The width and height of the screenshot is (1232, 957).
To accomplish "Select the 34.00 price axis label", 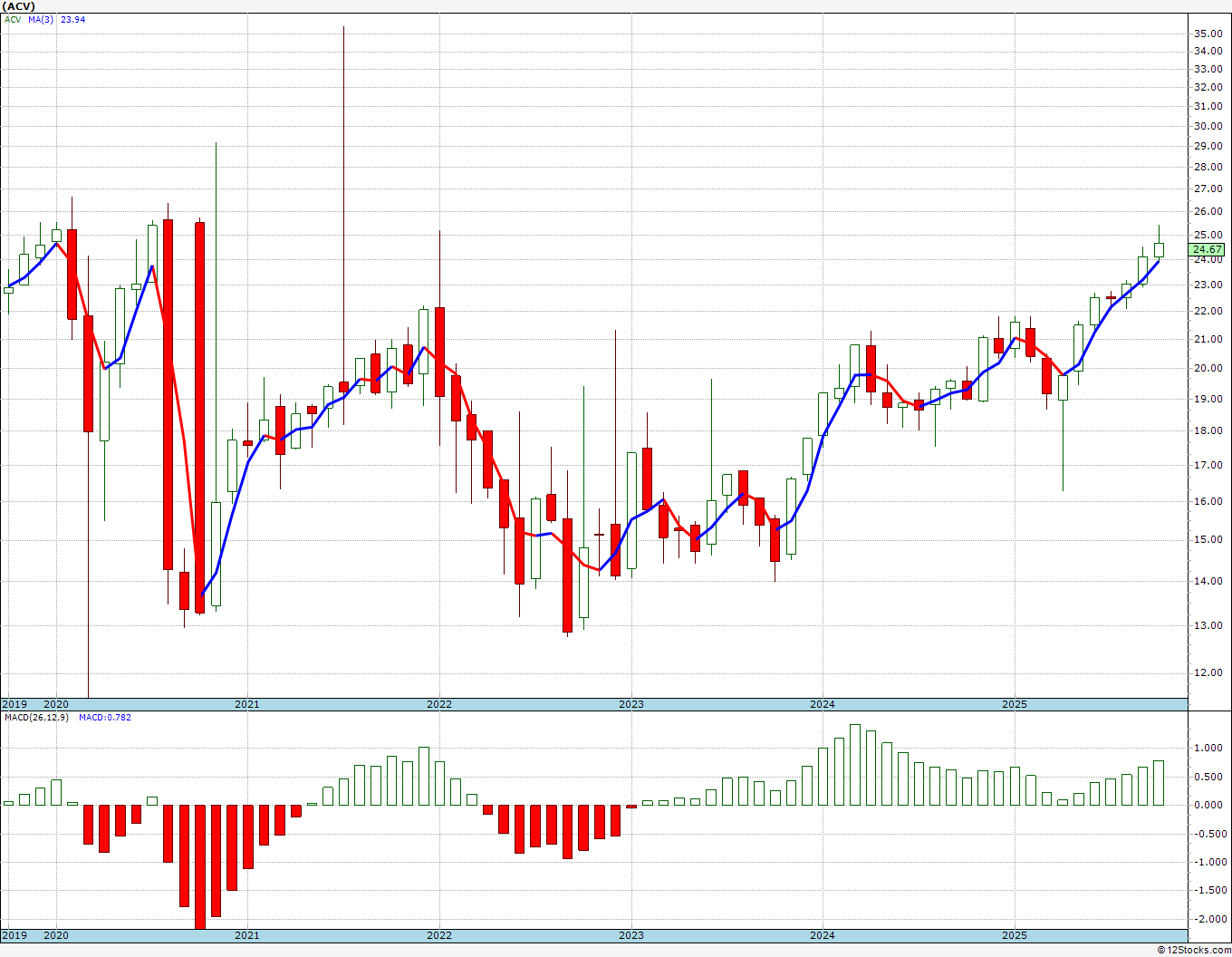I will click(1208, 51).
